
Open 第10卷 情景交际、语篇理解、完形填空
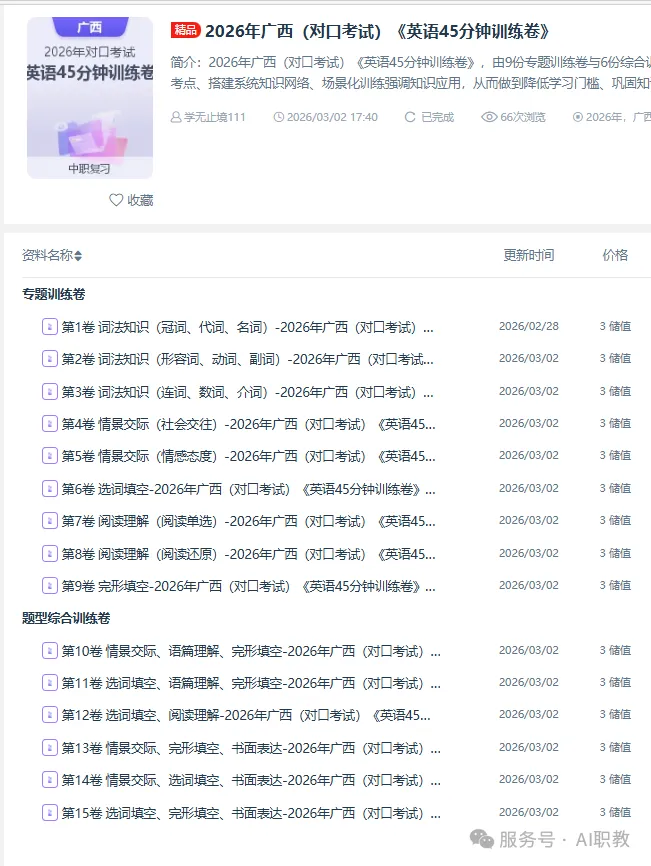click(x=251, y=651)
